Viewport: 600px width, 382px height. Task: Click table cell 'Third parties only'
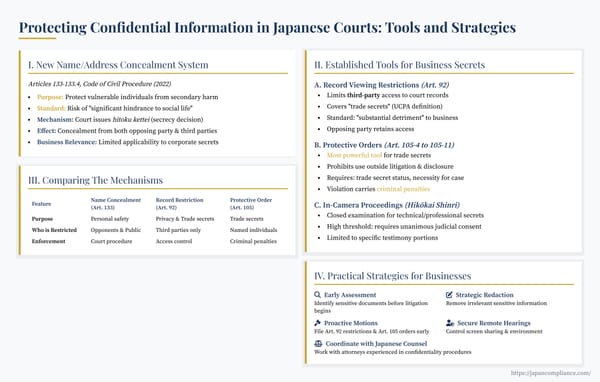coord(178,230)
